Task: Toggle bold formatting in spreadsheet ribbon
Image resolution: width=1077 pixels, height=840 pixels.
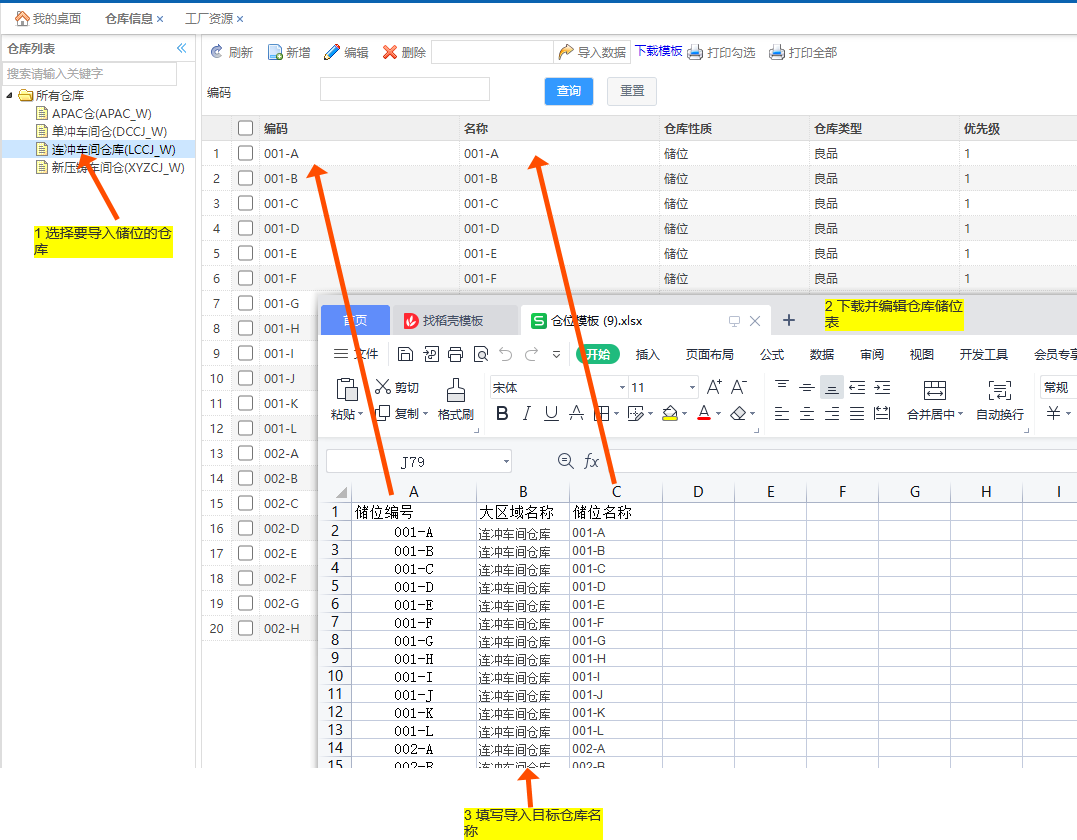Action: [502, 413]
